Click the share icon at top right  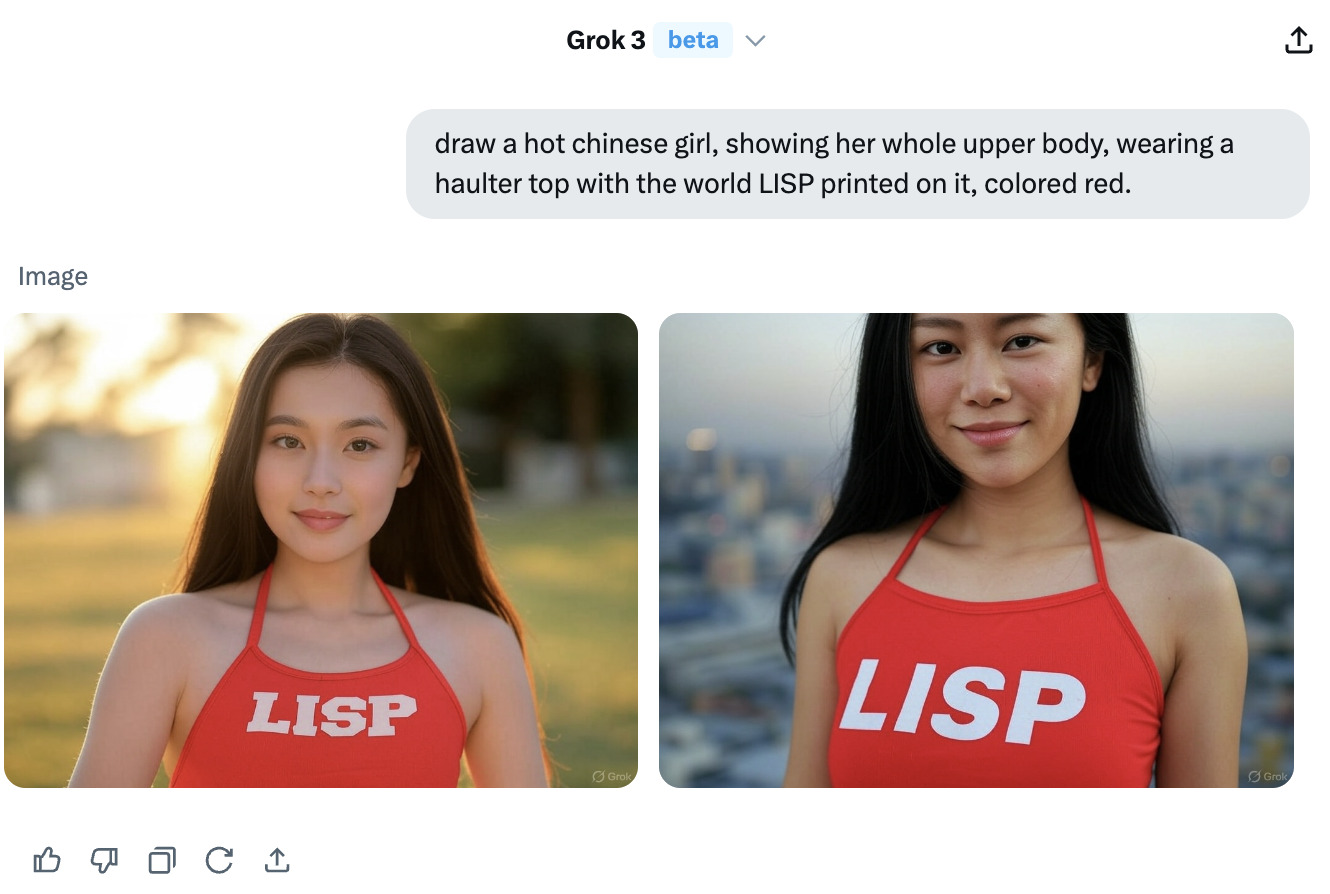point(1297,41)
